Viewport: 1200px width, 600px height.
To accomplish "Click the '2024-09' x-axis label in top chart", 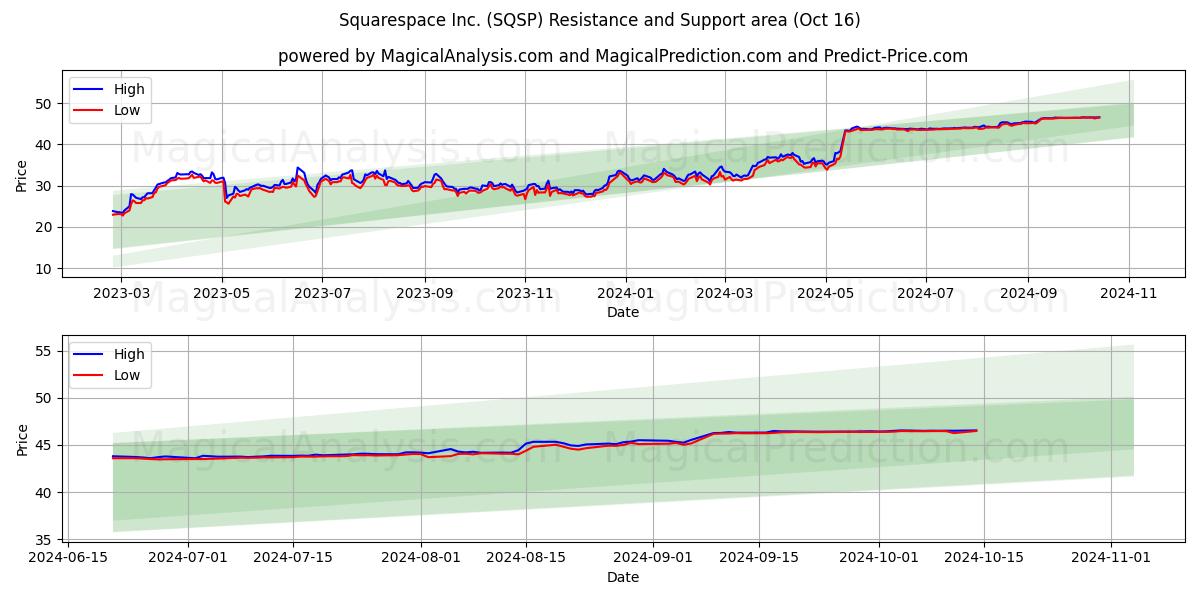I will 1028,295.
